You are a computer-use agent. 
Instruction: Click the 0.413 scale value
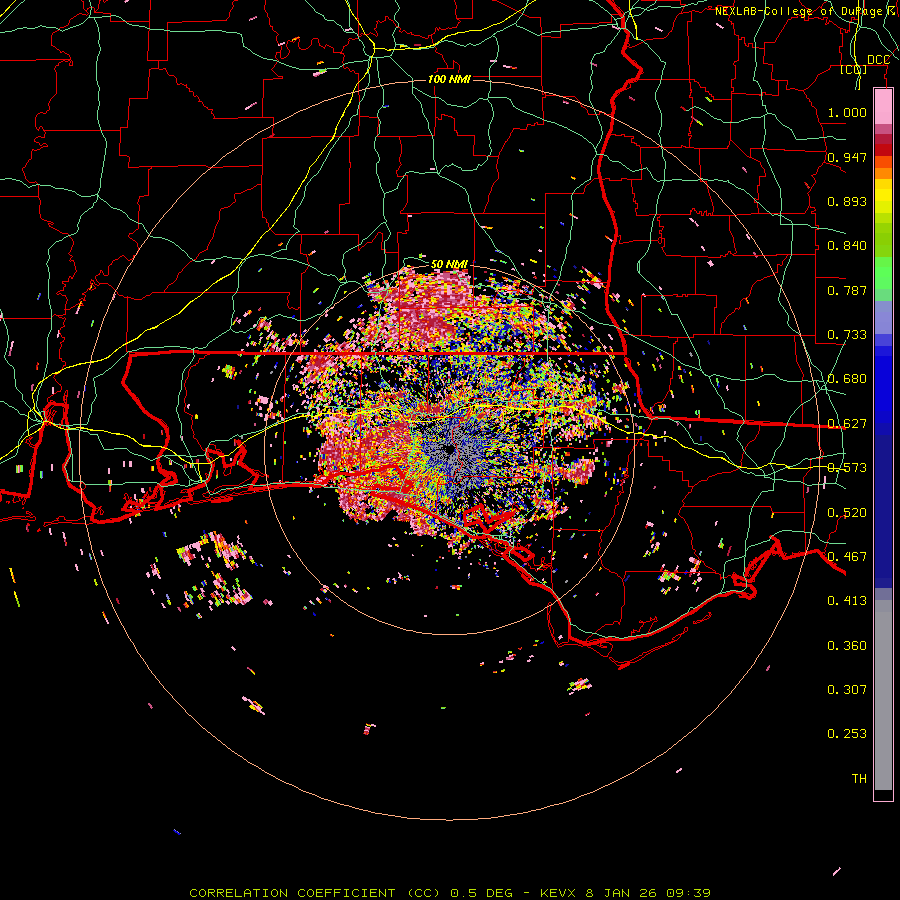click(x=847, y=601)
